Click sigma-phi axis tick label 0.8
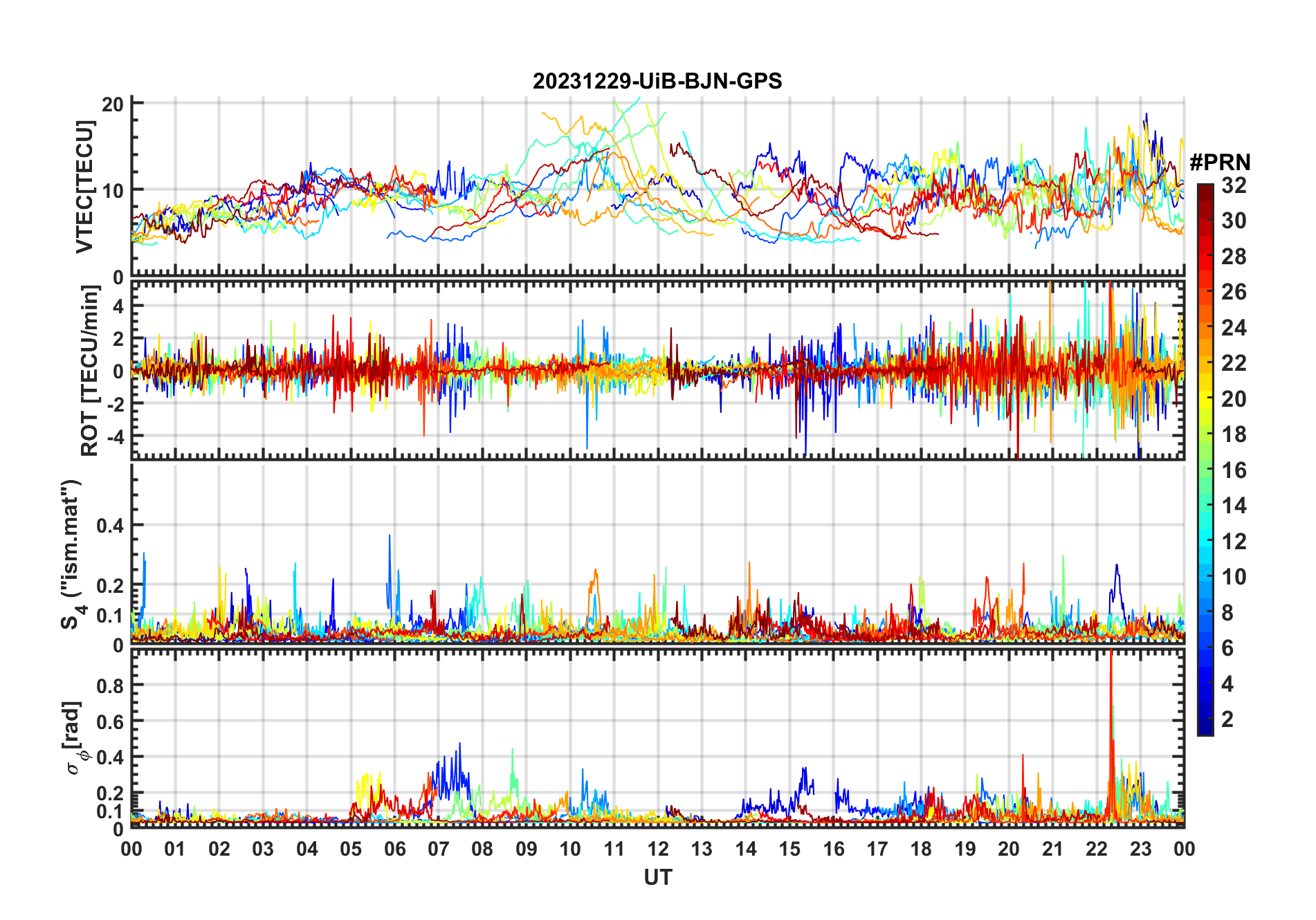 (110, 686)
